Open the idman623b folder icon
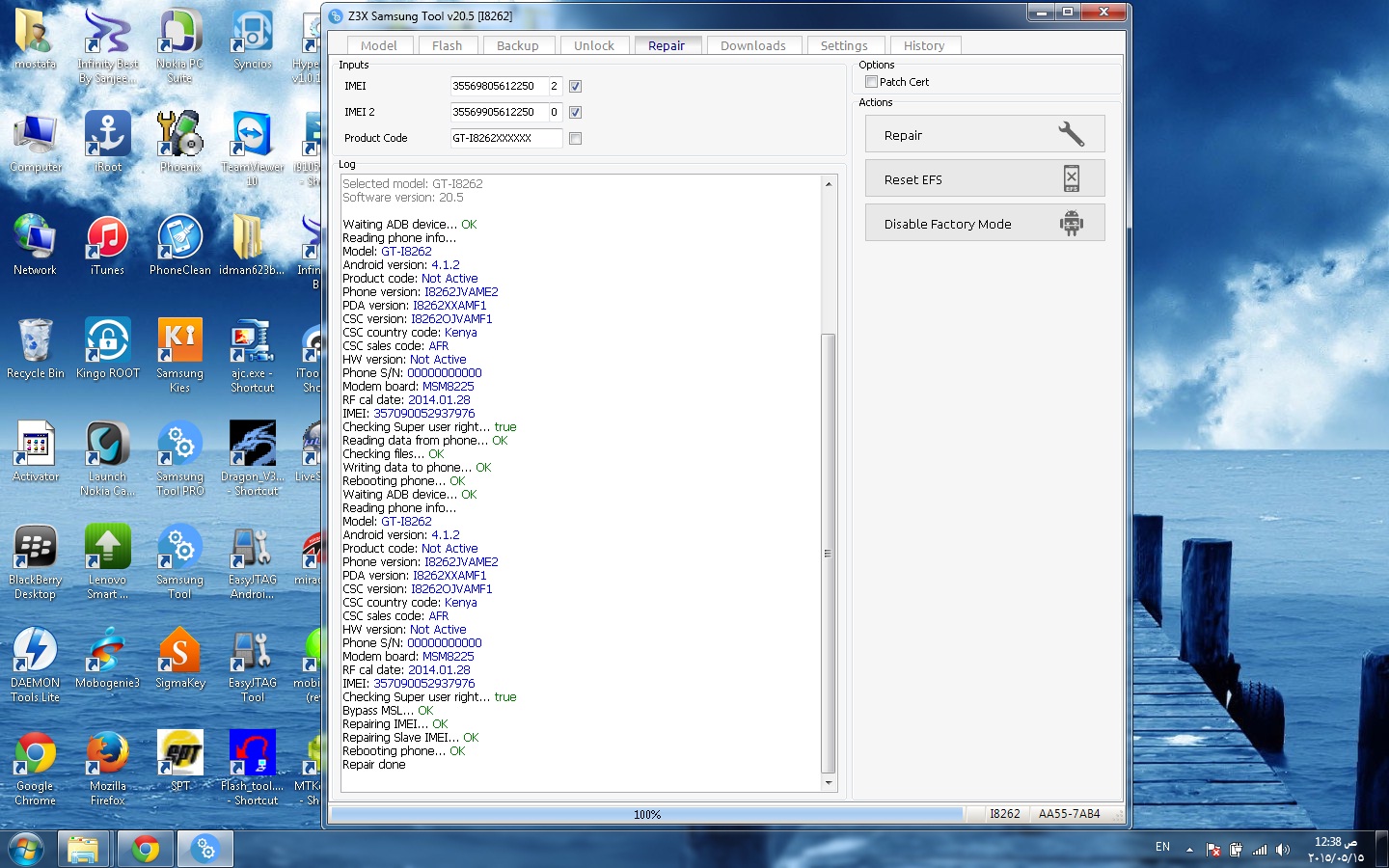 (x=251, y=245)
